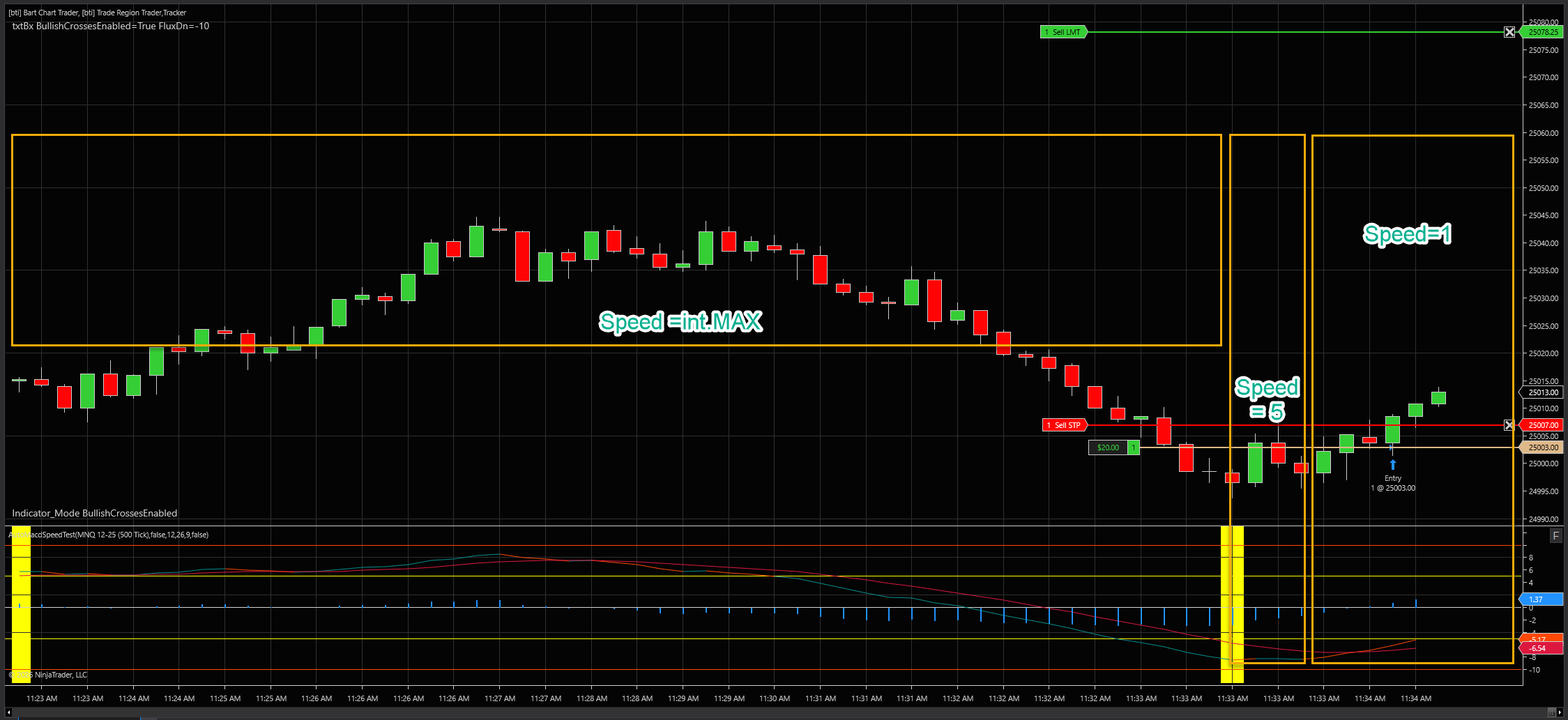This screenshot has height=720, width=1568.
Task: Select the 25078.25 limit price marker
Action: pyautogui.click(x=1543, y=32)
